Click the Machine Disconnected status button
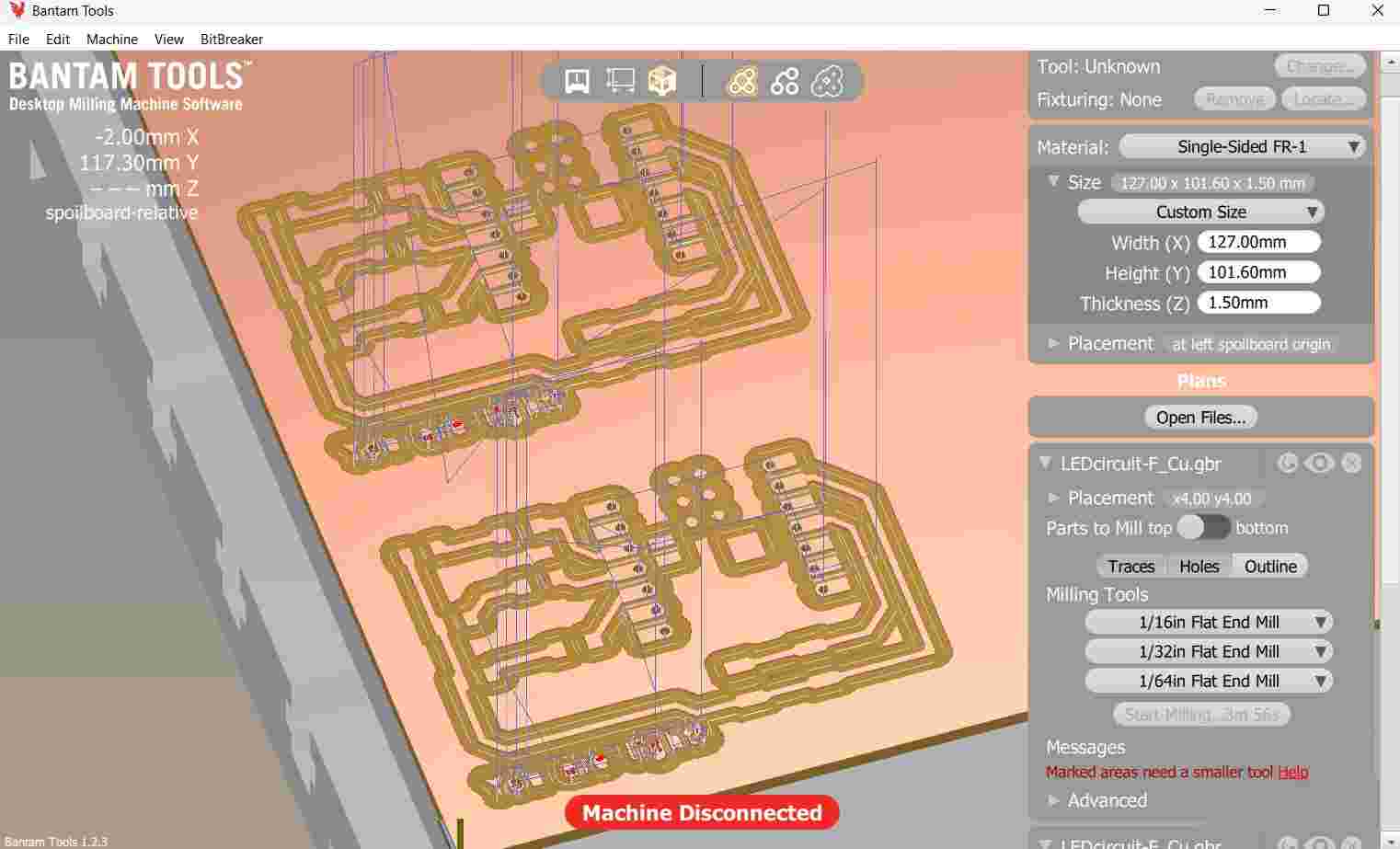1400x849 pixels. (x=702, y=812)
